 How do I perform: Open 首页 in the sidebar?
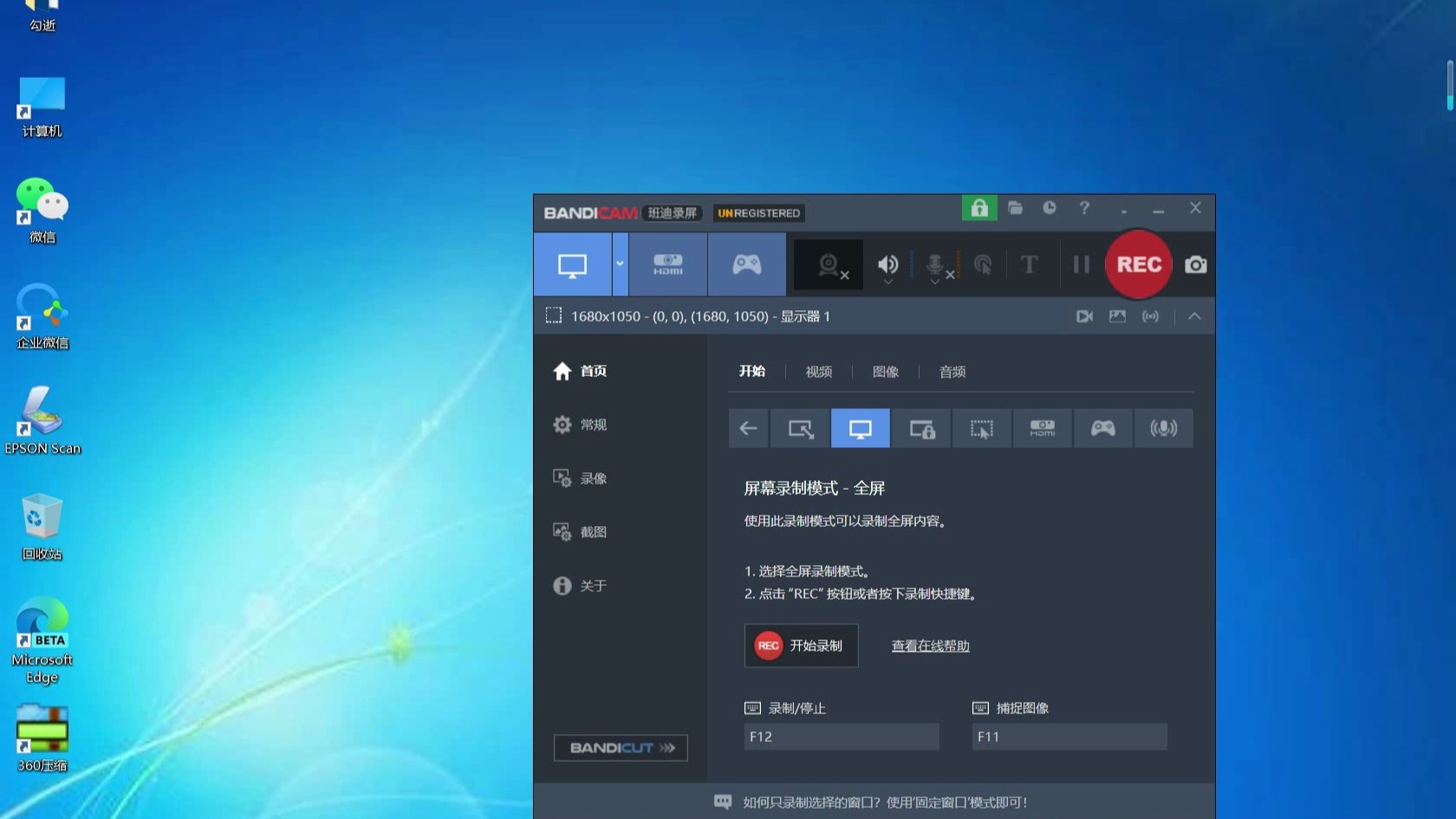[581, 371]
